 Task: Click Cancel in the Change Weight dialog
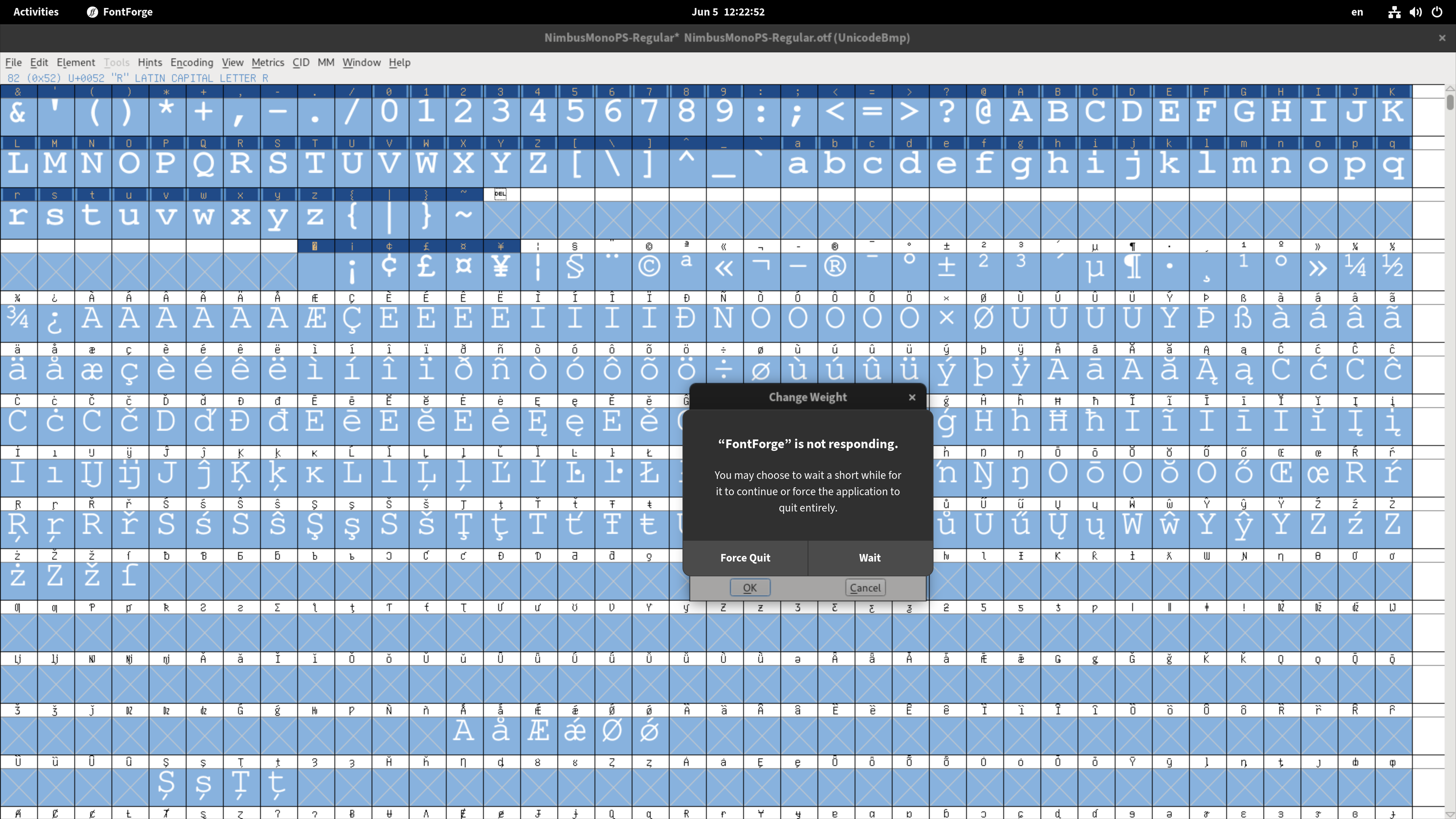865,587
